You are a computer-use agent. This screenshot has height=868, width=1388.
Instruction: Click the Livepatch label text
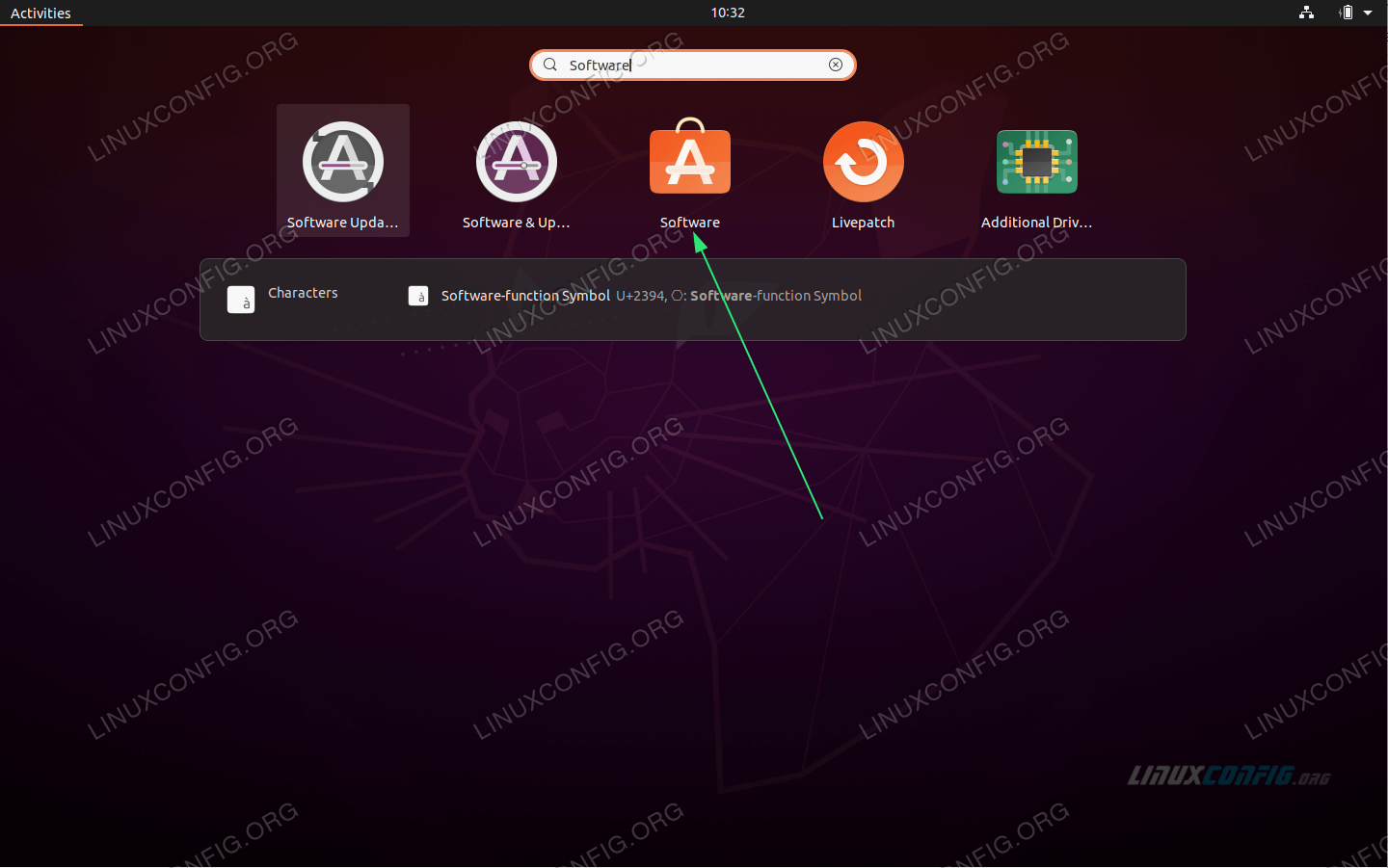864,223
